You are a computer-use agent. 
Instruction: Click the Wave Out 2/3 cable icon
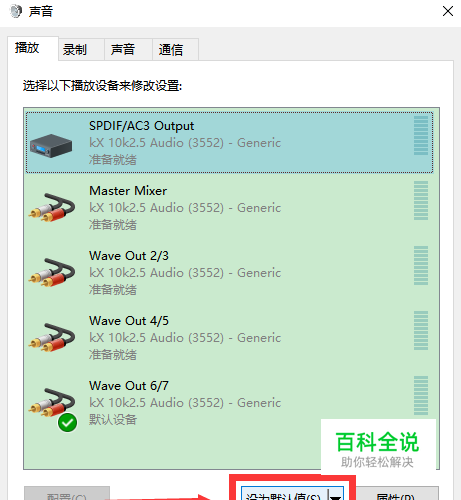52,272
